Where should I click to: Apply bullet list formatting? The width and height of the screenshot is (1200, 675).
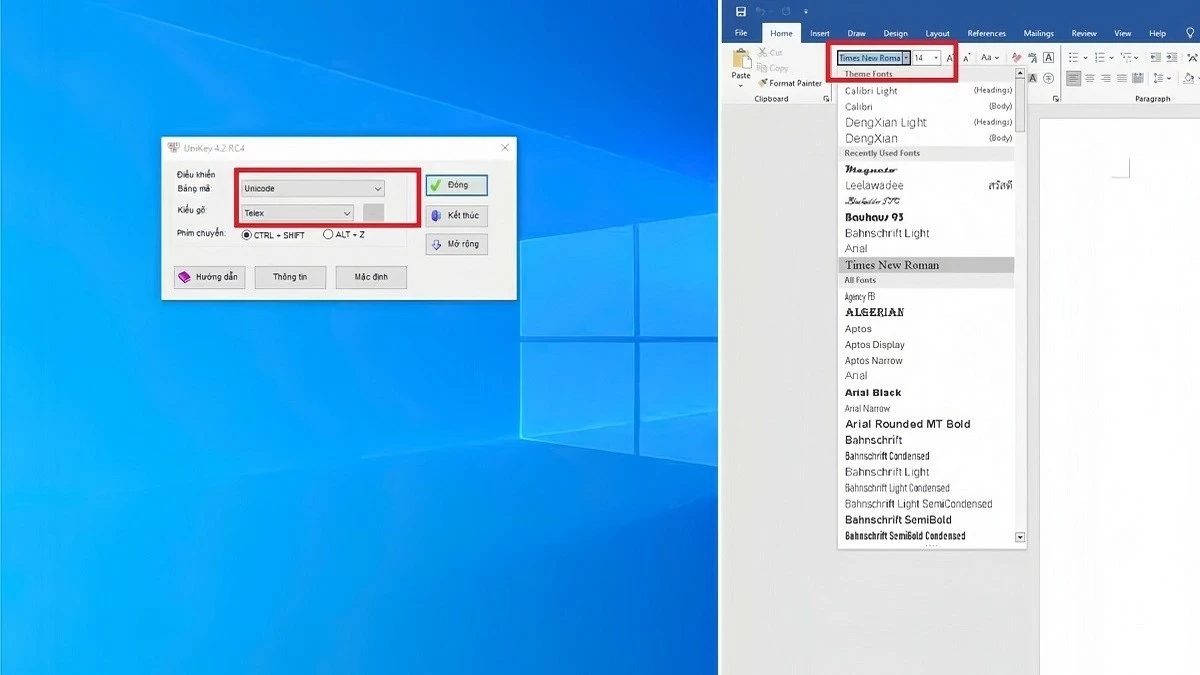1073,57
